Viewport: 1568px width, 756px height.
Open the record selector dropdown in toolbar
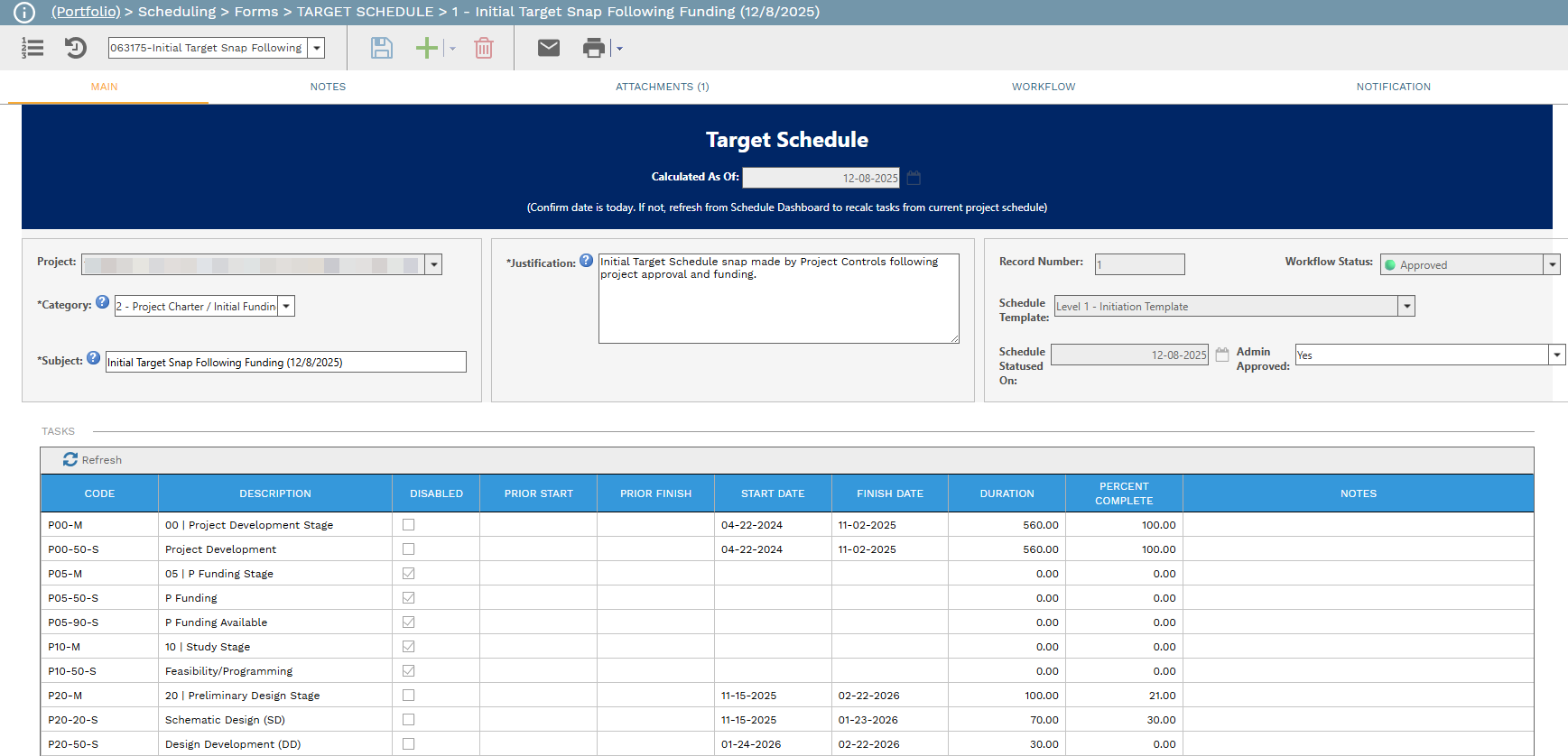point(316,48)
